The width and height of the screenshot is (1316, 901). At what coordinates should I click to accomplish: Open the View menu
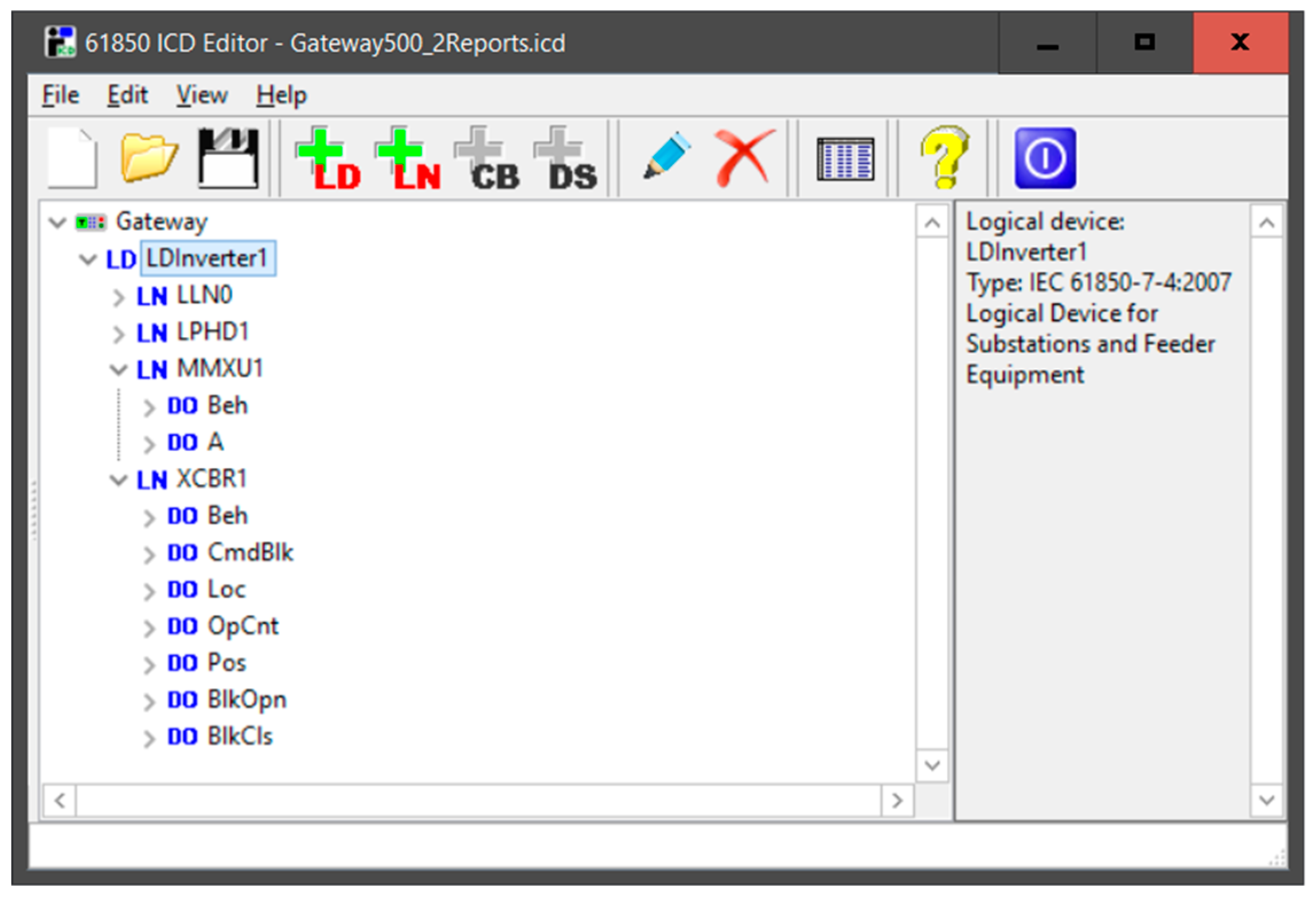(201, 95)
